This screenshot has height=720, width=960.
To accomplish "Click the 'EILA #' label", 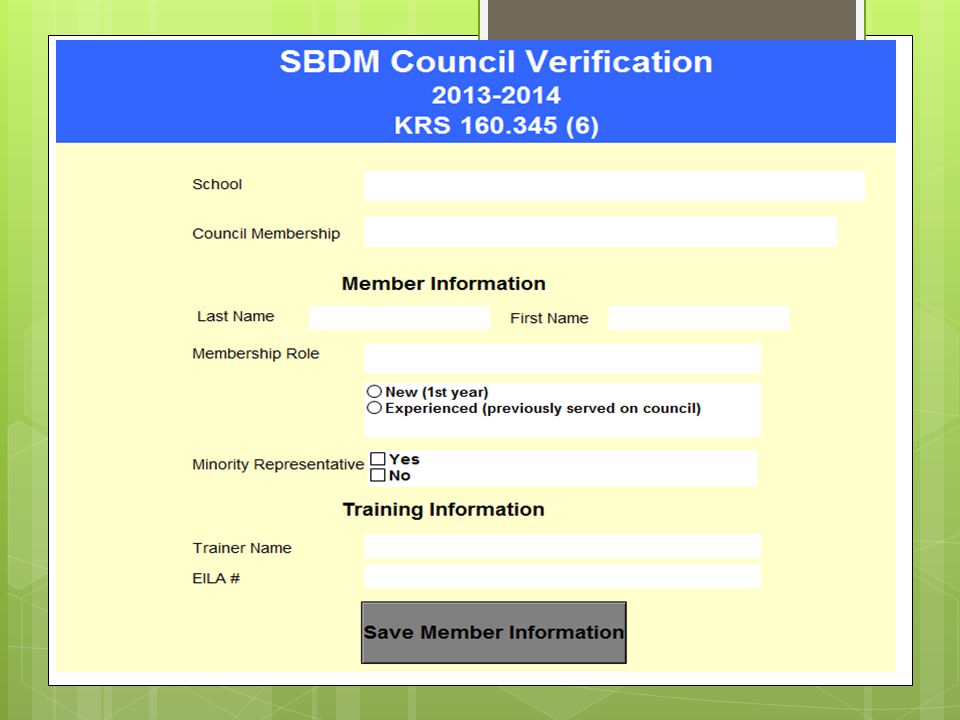I will coord(216,579).
